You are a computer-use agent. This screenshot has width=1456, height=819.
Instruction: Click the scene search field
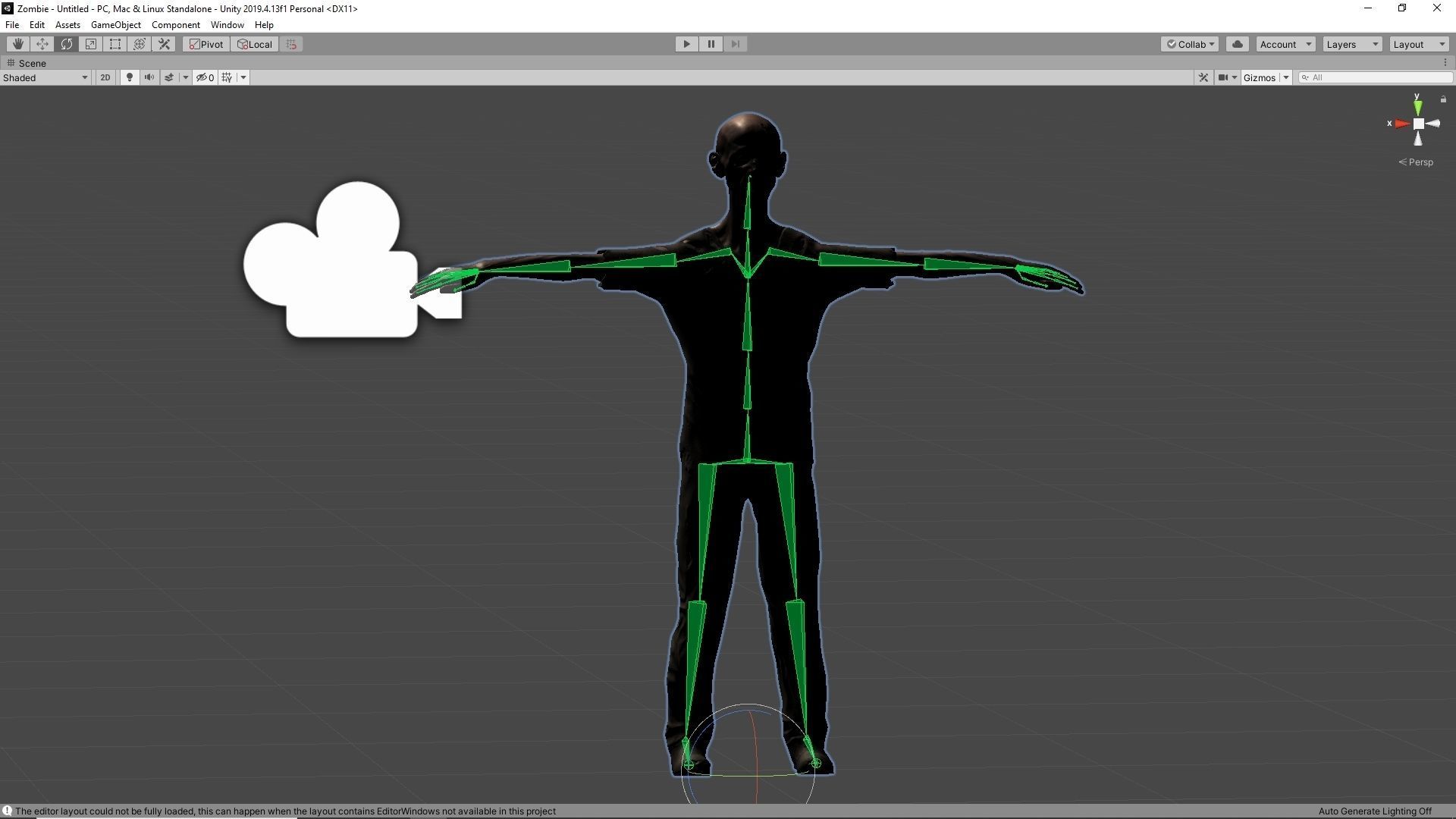1376,77
